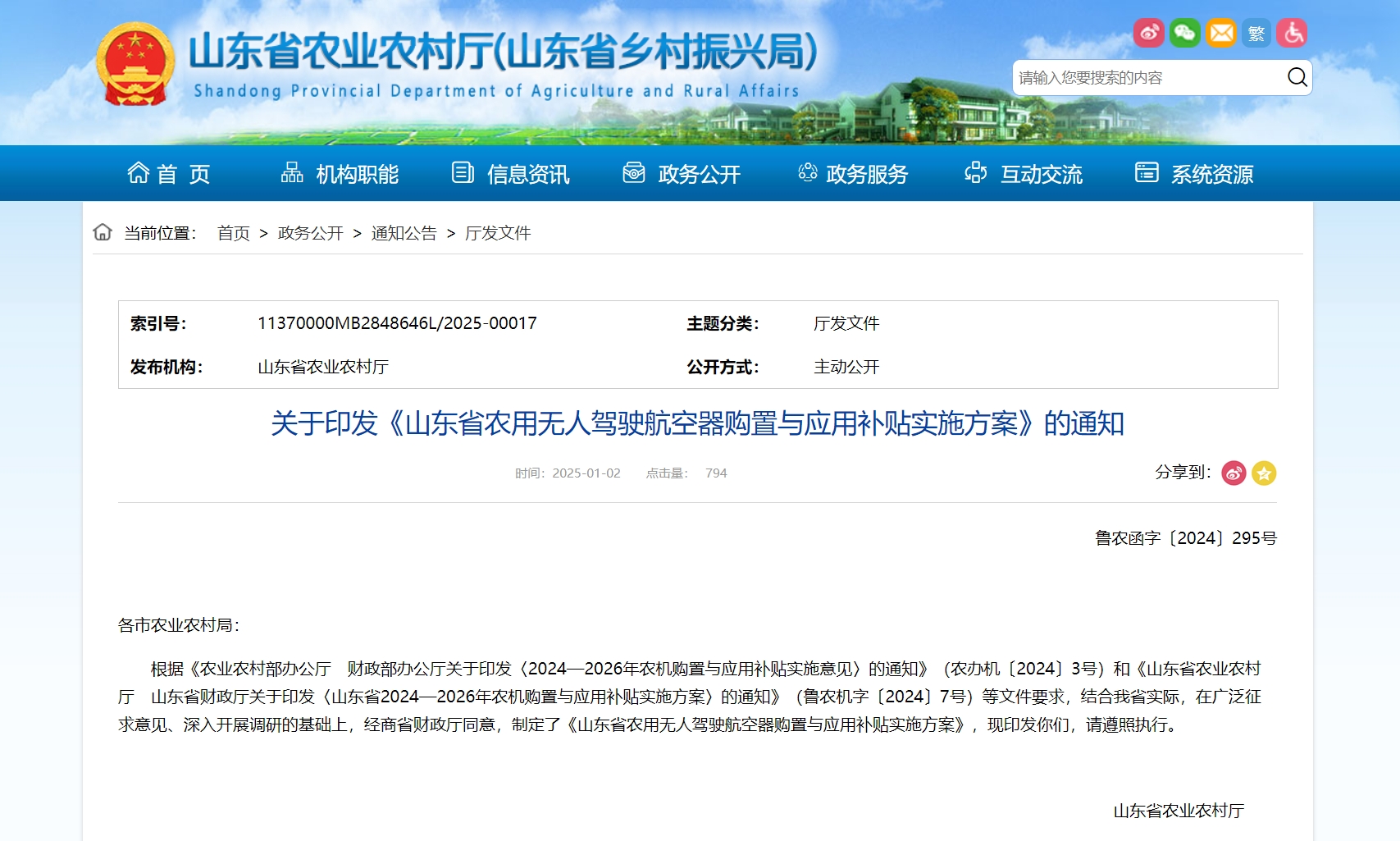Click the search magnifier icon

[1297, 77]
